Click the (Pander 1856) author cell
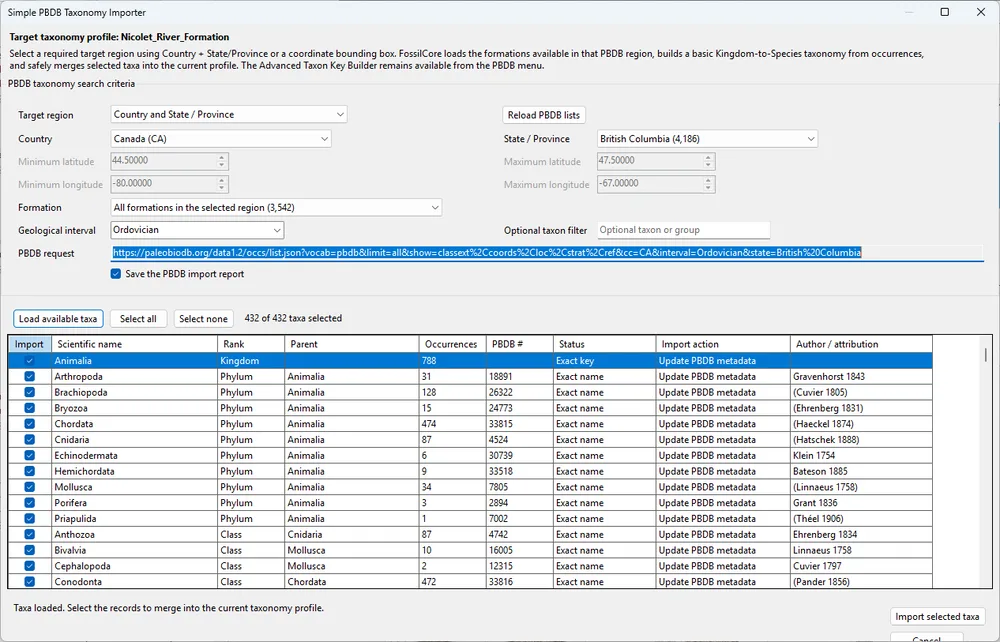Viewport: 1000px width, 642px height. (861, 581)
